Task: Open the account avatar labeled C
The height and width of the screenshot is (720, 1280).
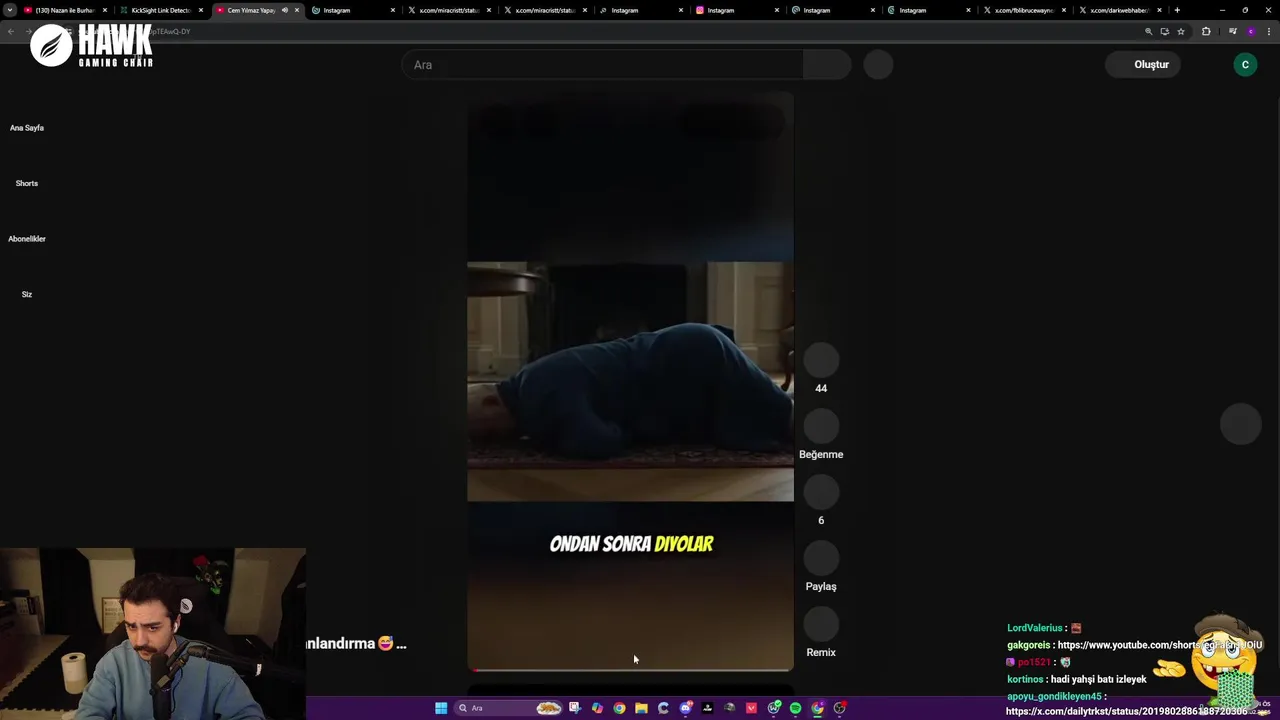Action: [x=1245, y=65]
